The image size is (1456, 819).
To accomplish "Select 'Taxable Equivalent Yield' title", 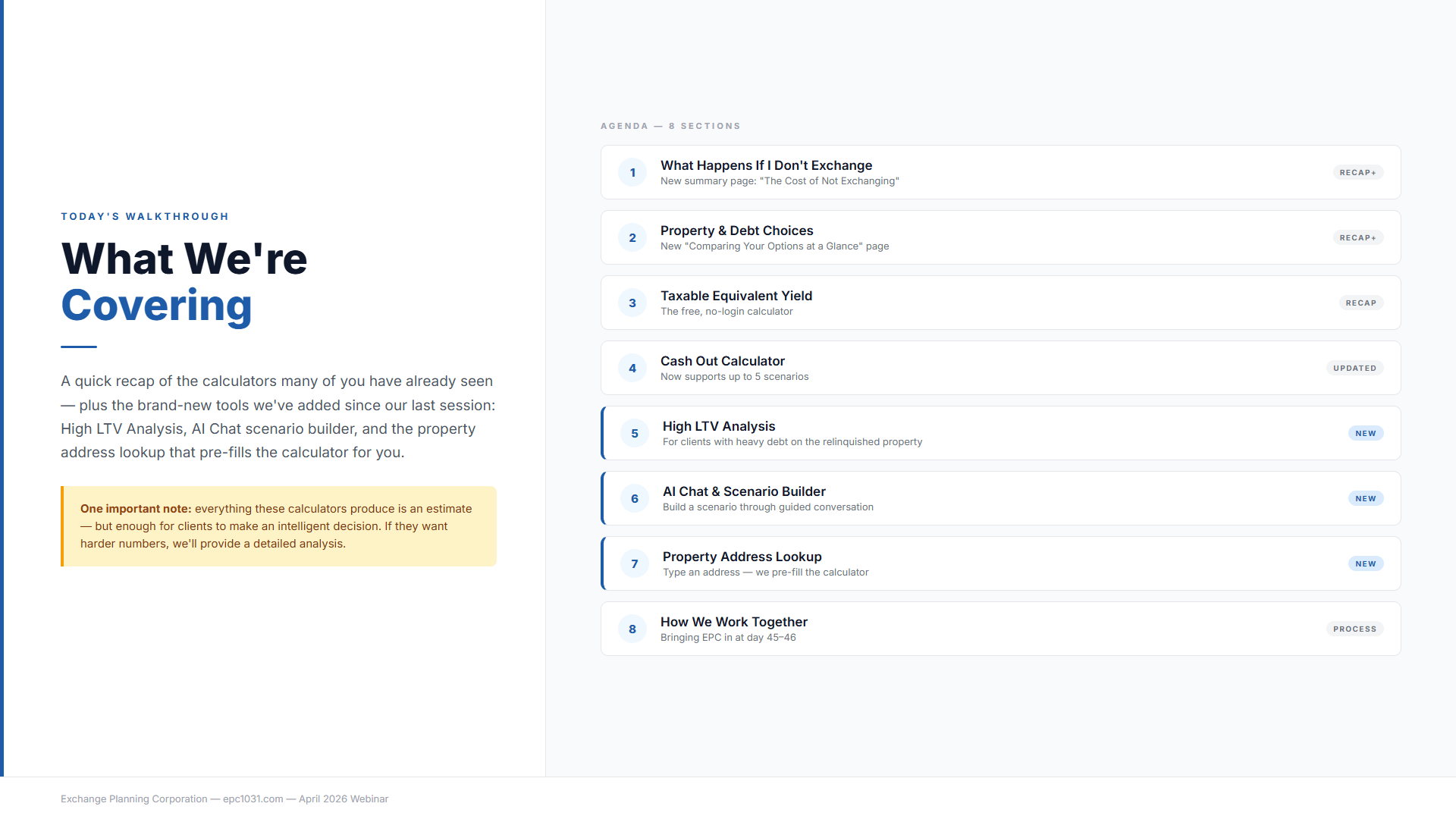I will point(736,296).
